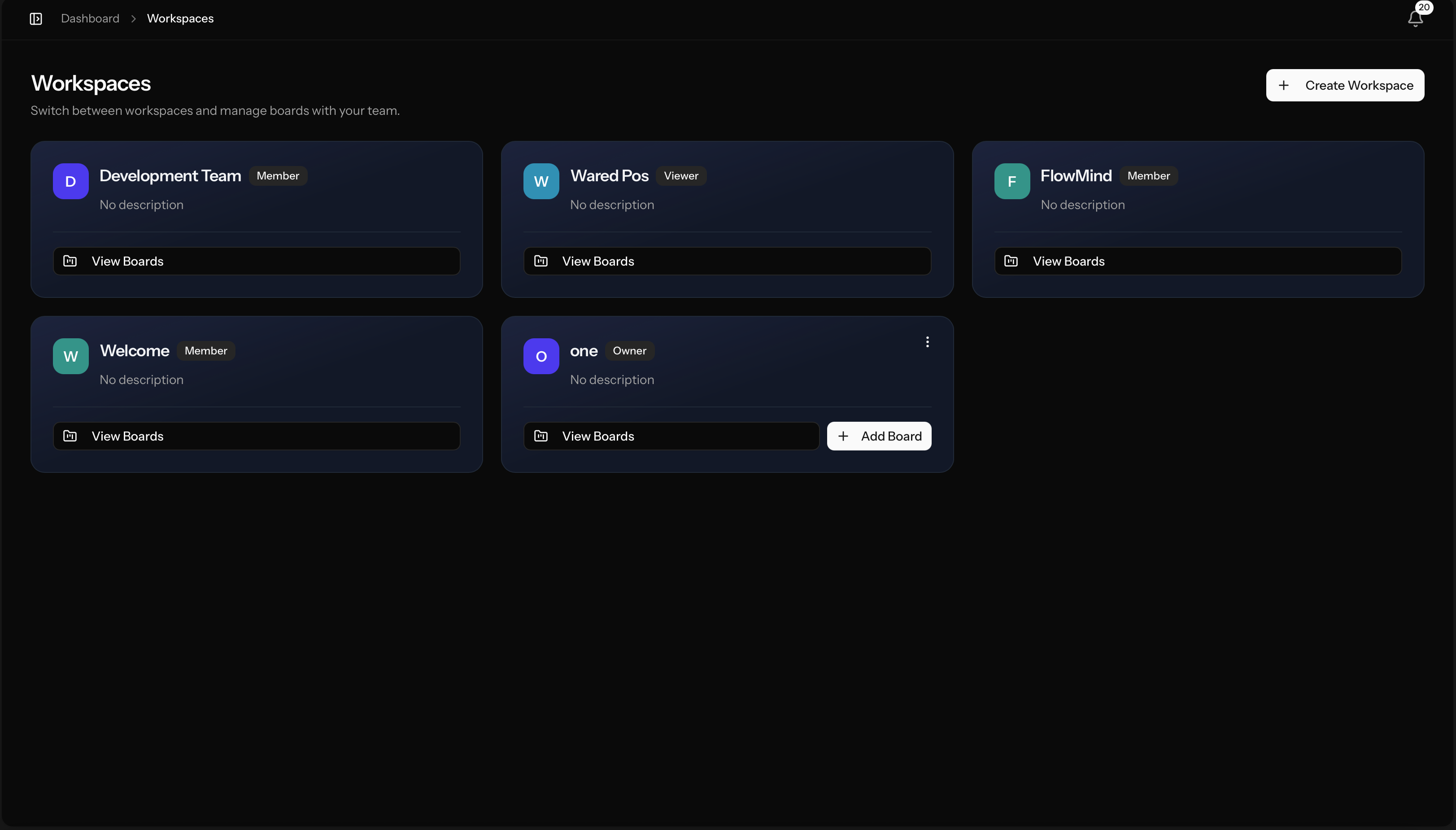Screen dimensions: 1456x830
Task: Click the Owner role badge
Action: (629, 350)
